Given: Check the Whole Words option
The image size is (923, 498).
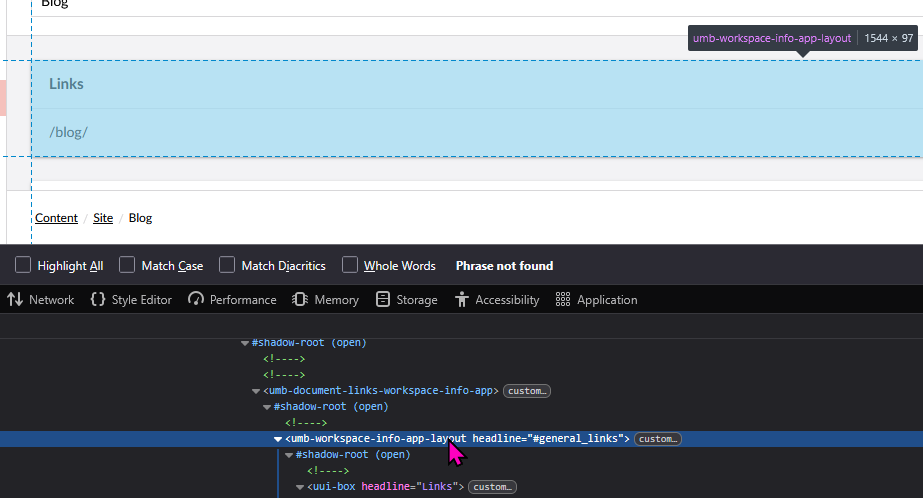Looking at the screenshot, I should (350, 265).
